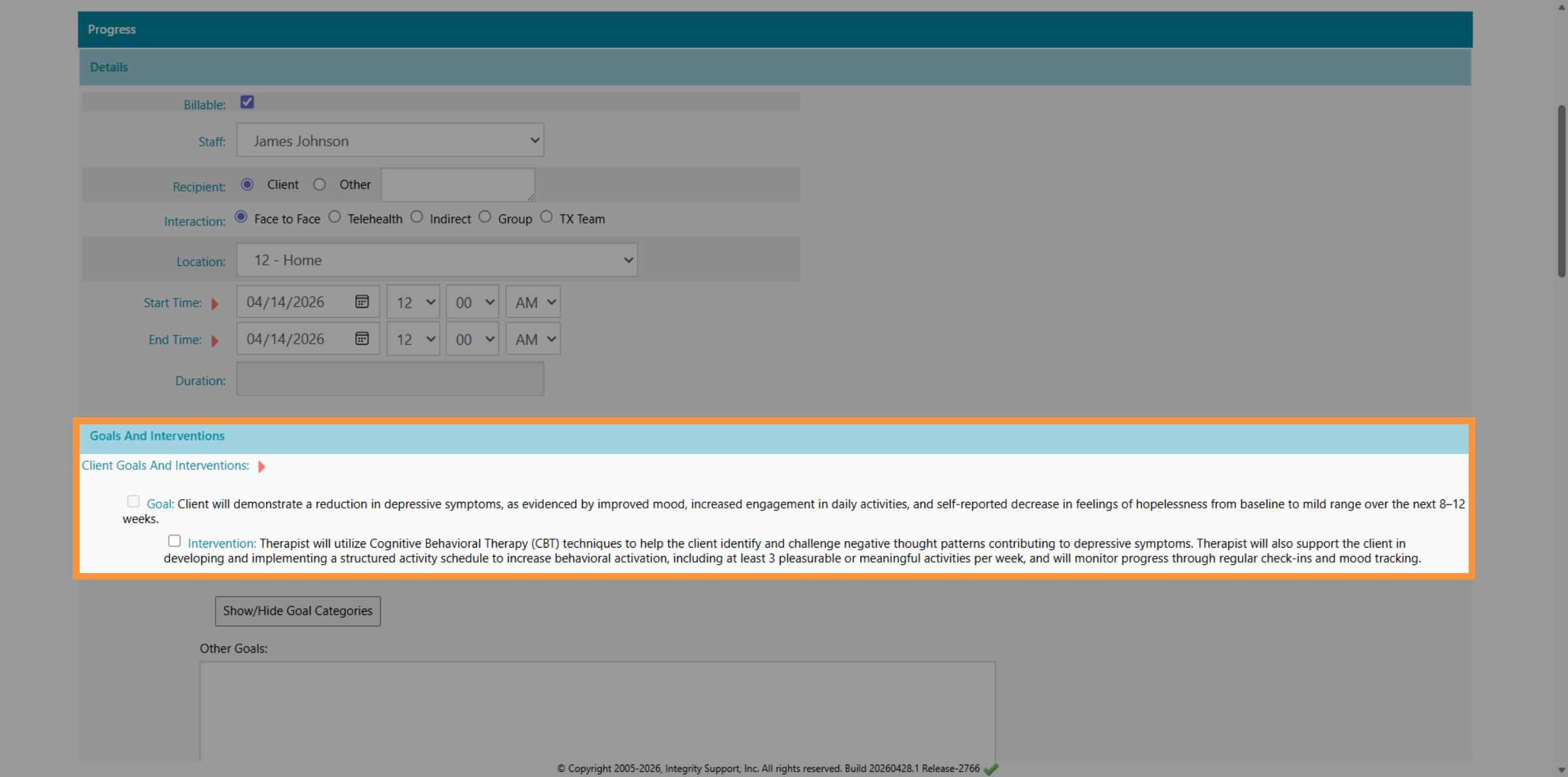Click the Other recipient text box
This screenshot has height=777, width=1568.
pyautogui.click(x=458, y=185)
